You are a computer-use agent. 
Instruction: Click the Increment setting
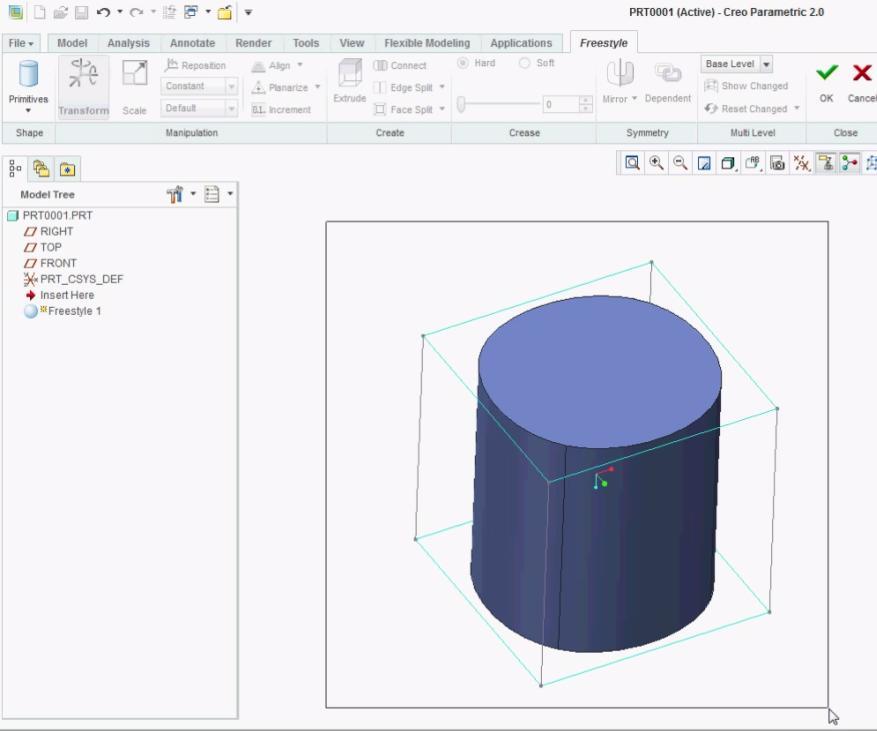coord(281,110)
